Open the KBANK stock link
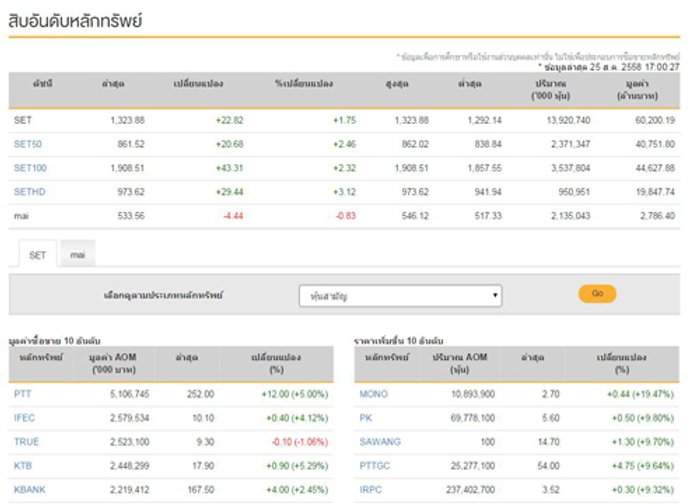Image resolution: width=700 pixels, height=504 pixels. point(29,490)
